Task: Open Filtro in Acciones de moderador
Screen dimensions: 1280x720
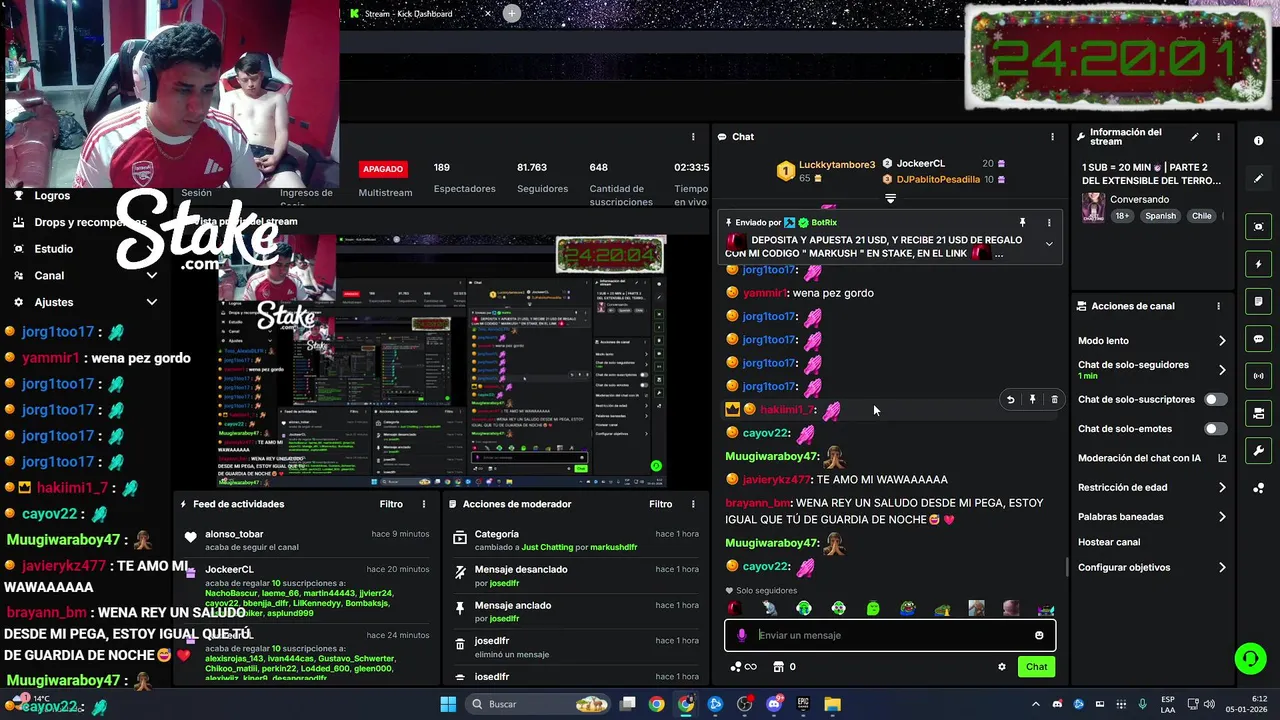Action: pos(660,504)
